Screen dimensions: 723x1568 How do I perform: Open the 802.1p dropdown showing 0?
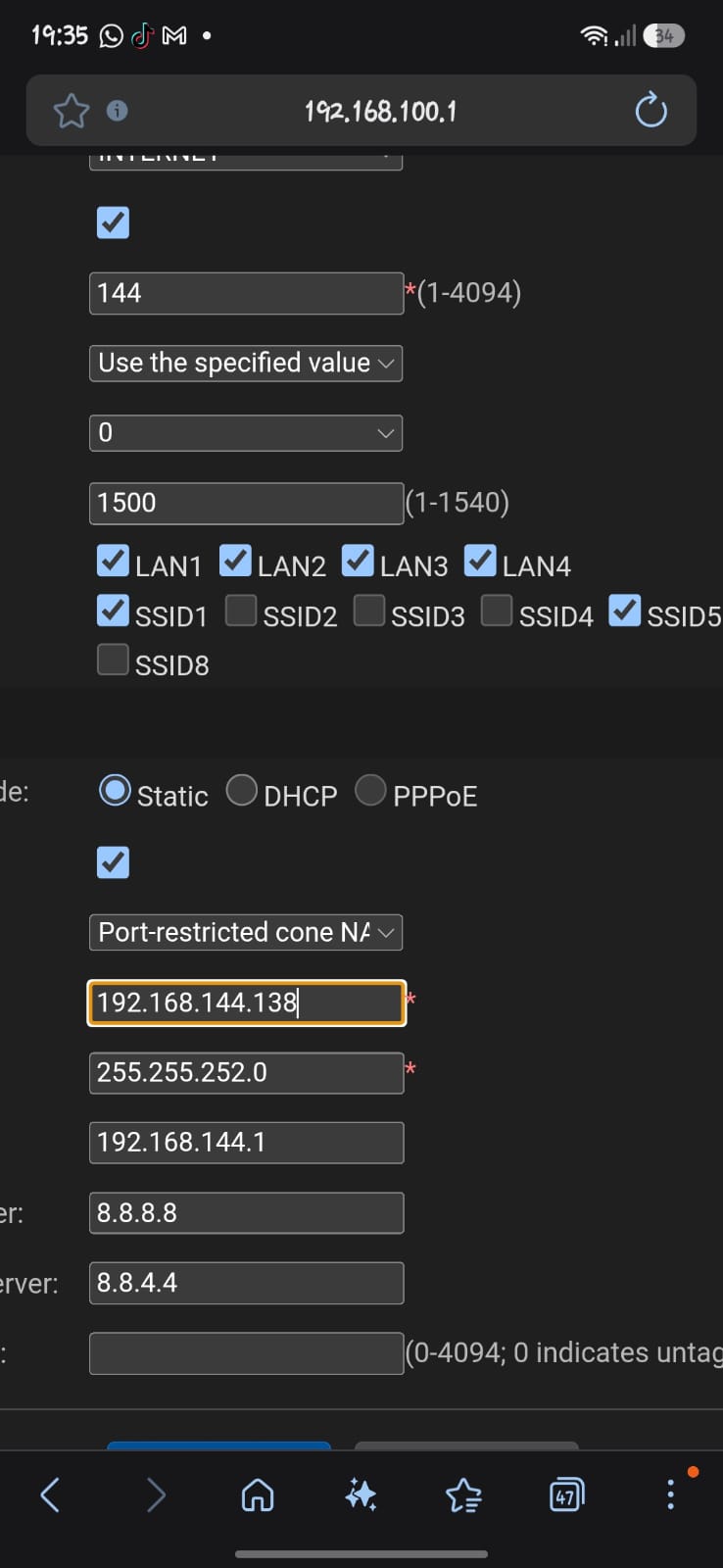pos(246,433)
